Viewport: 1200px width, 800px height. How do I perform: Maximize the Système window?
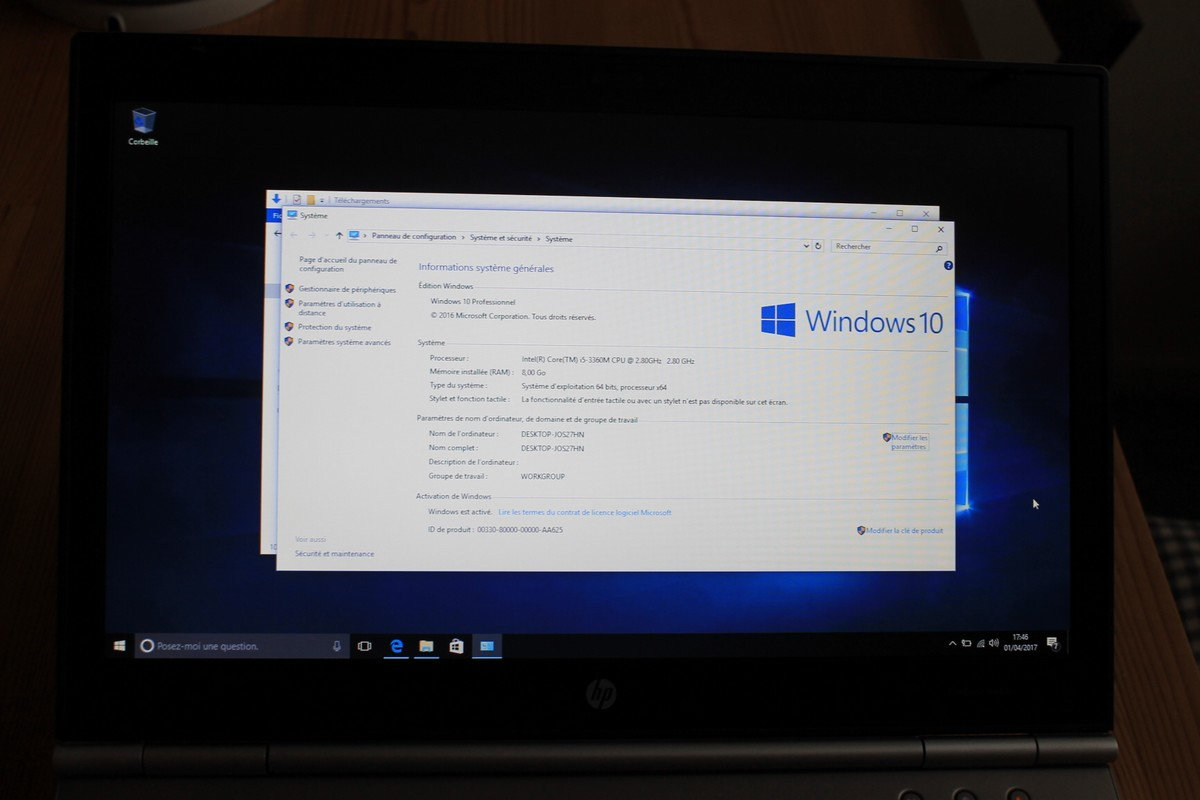pos(914,229)
